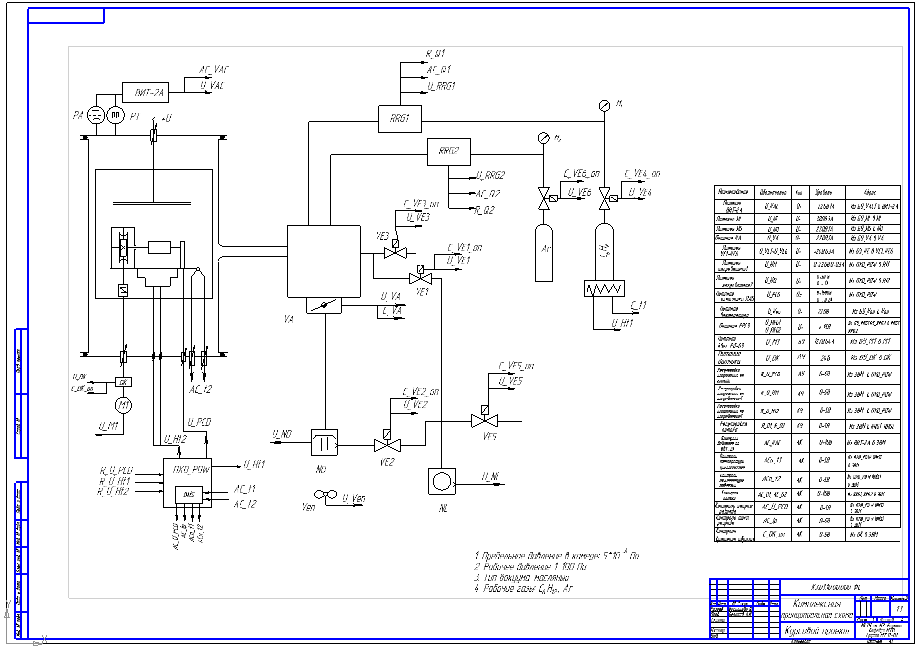Click the NL pump symbol
The width and height of the screenshot is (917, 646).
(442, 482)
